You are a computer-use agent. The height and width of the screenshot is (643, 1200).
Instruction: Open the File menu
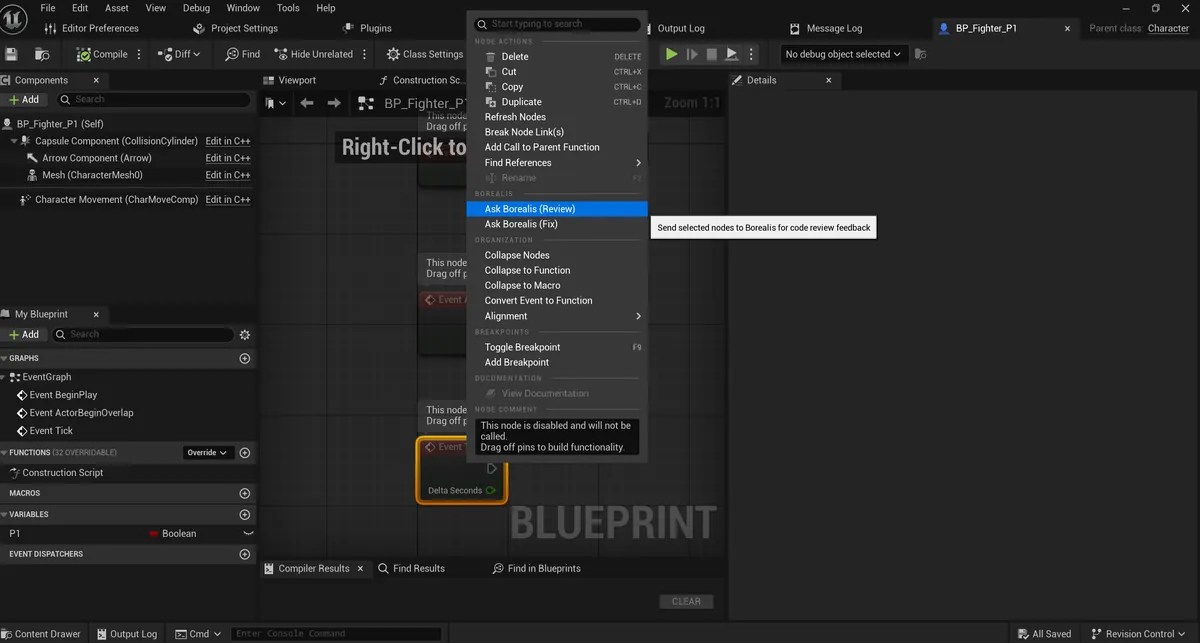point(48,7)
